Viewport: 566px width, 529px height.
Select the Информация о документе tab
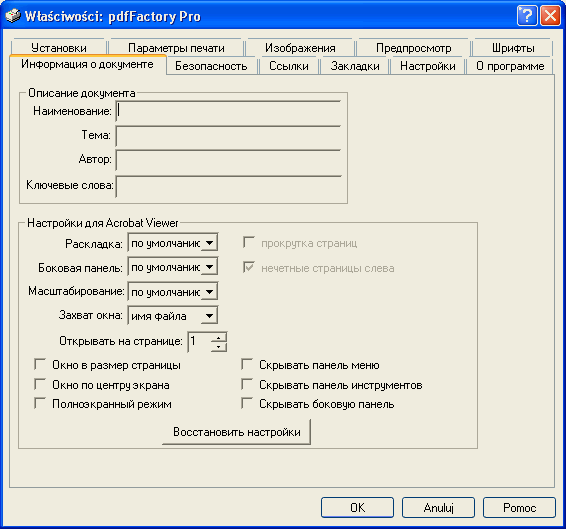coord(88,64)
